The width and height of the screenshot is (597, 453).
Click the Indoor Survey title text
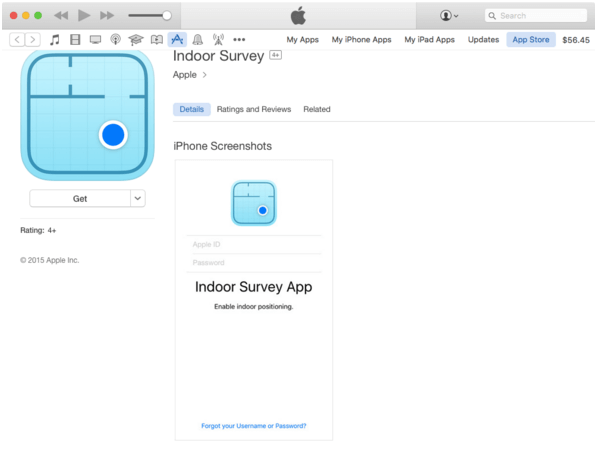218,56
